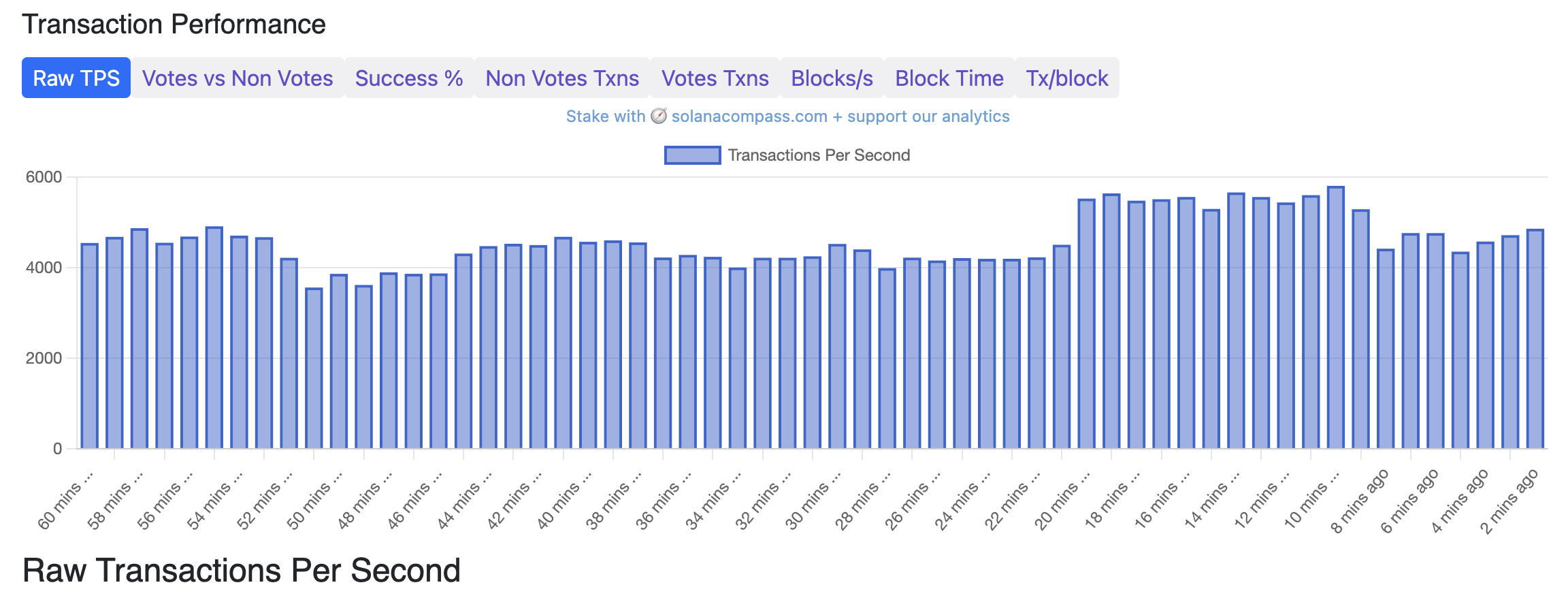Click the active Raw TPS tab
Screen dimensions: 1568x602
pyautogui.click(x=76, y=78)
